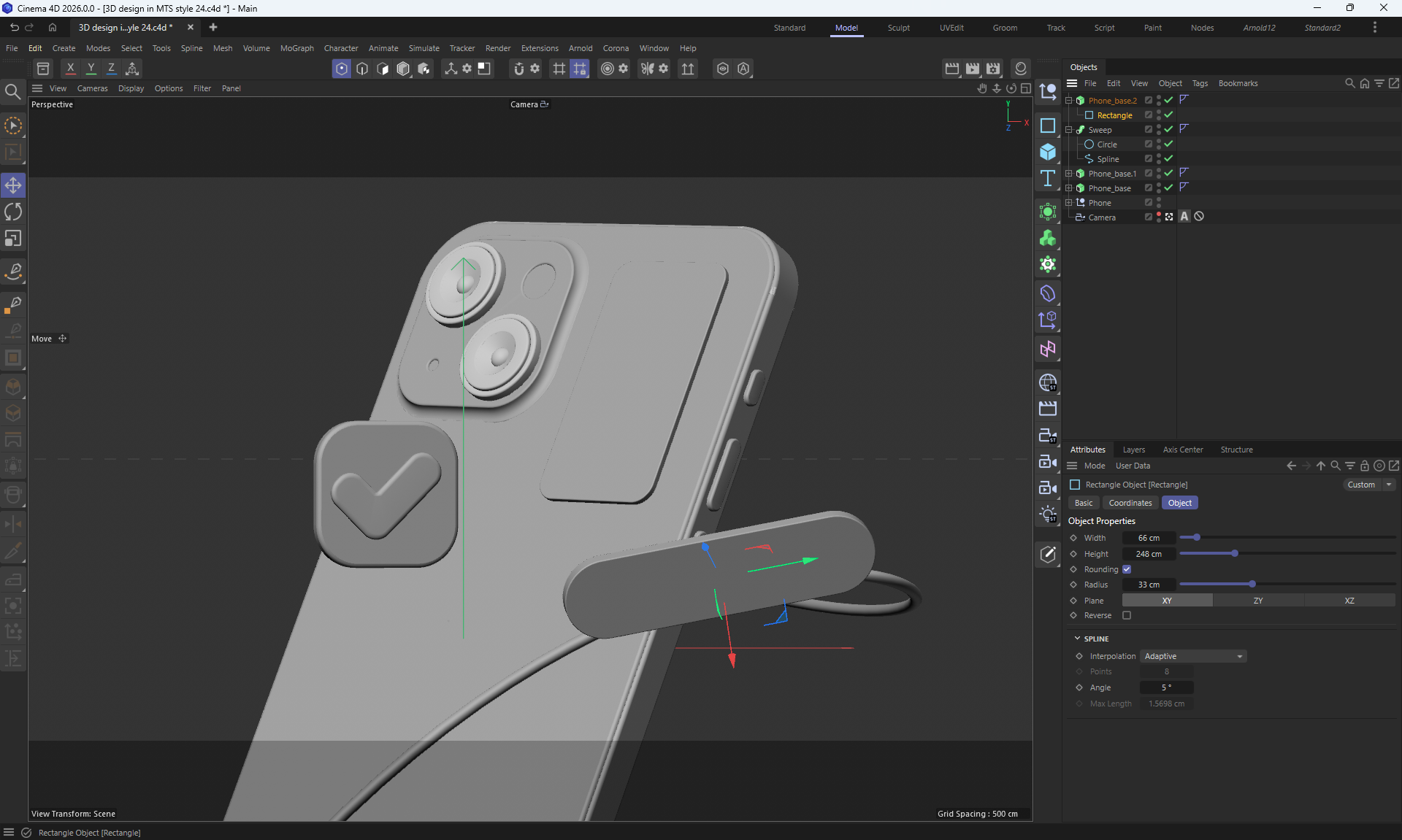Open the Coordinates attribute tab
The height and width of the screenshot is (840, 1402).
1130,503
